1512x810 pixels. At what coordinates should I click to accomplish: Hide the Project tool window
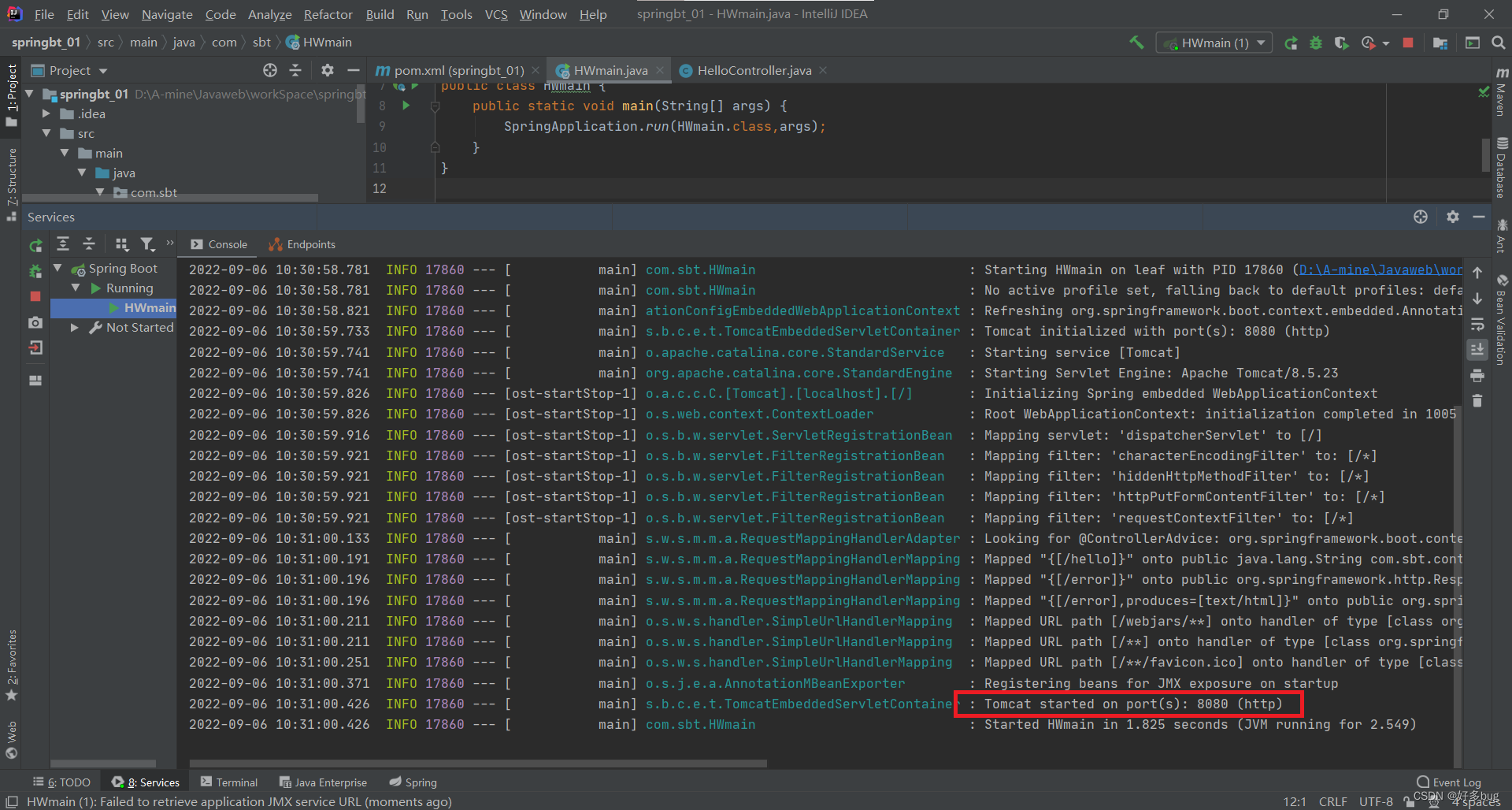(x=354, y=70)
